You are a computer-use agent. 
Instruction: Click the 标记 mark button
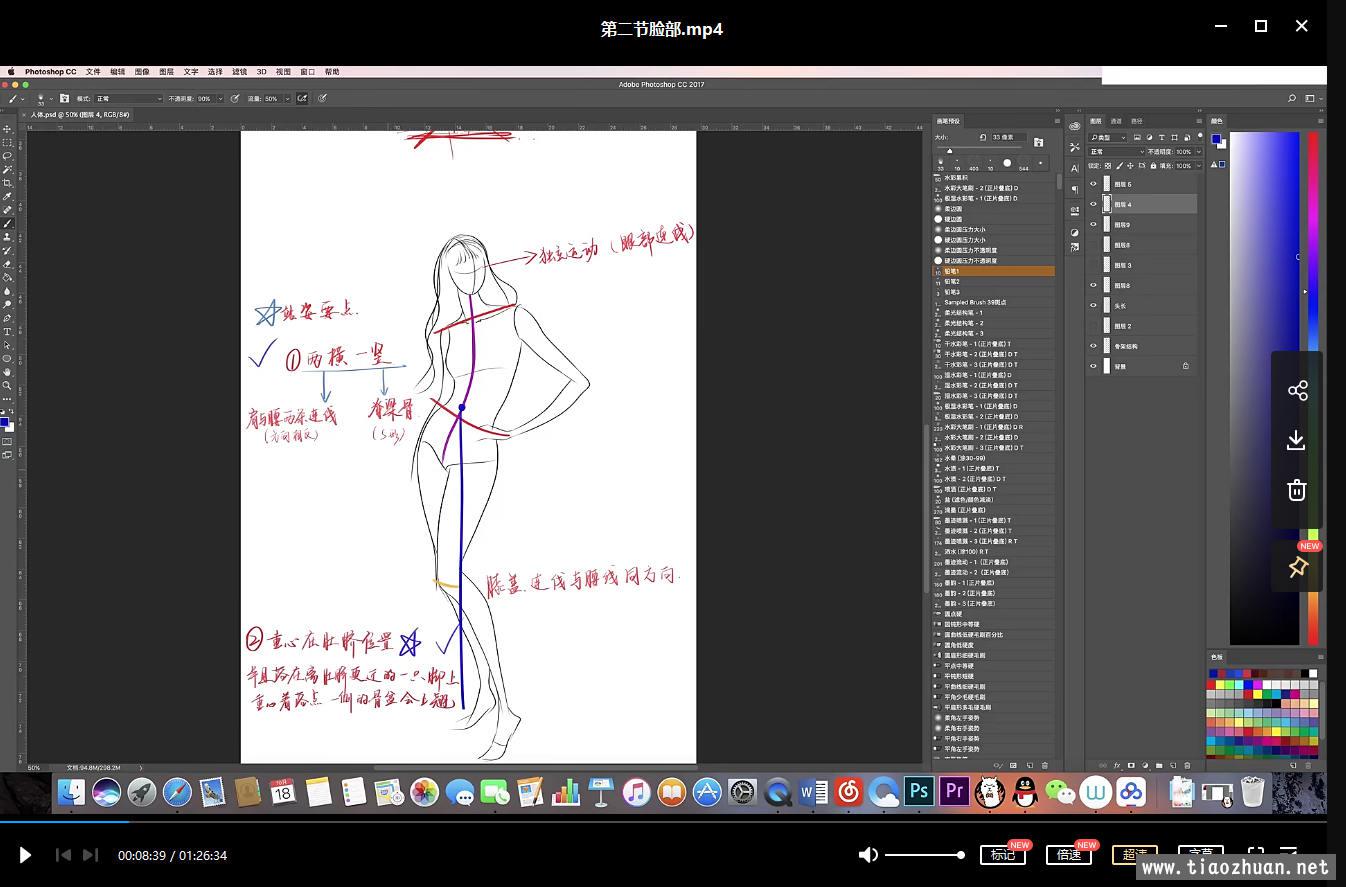click(1002, 855)
